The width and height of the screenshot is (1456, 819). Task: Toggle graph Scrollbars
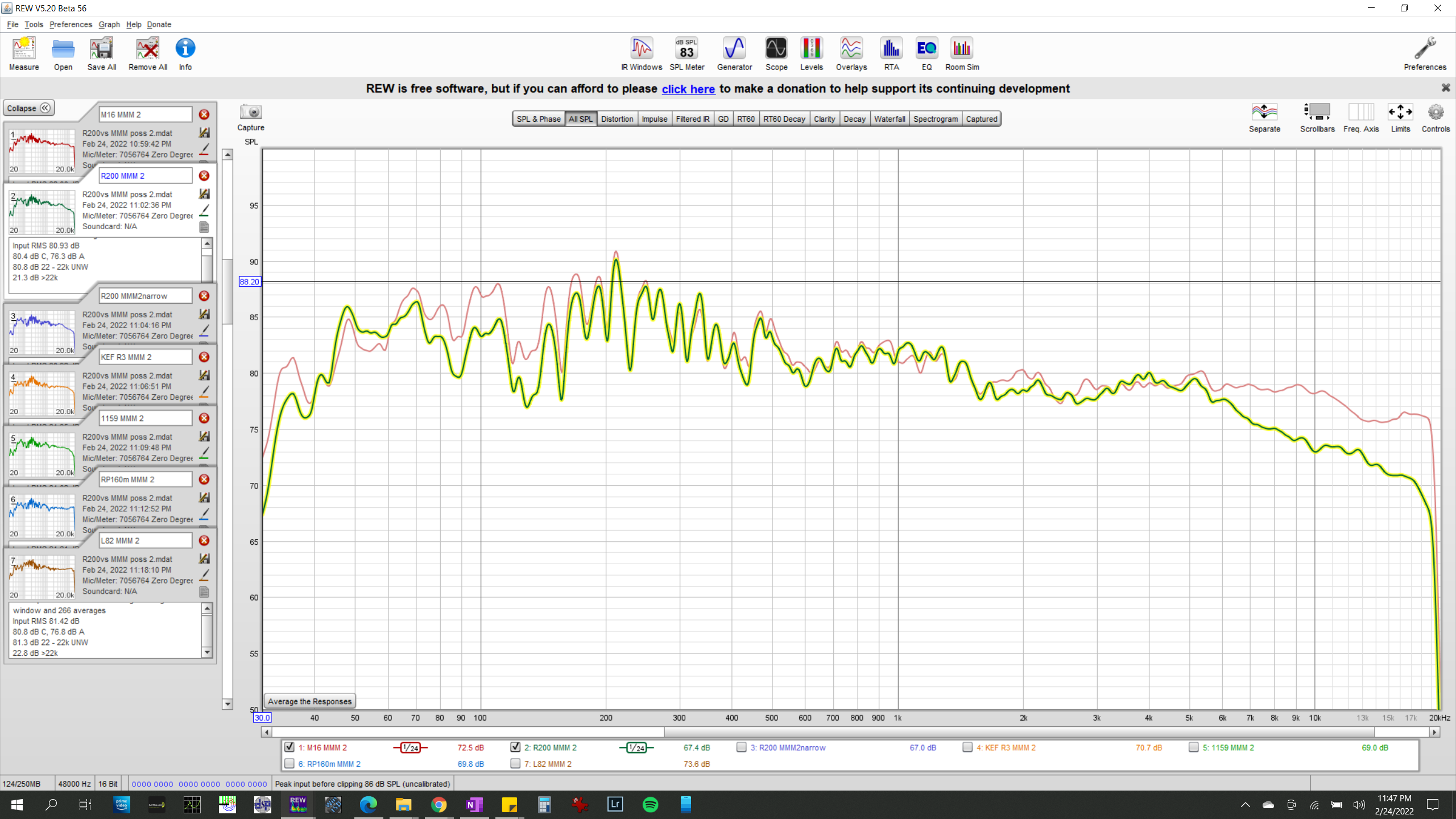[x=1317, y=118]
